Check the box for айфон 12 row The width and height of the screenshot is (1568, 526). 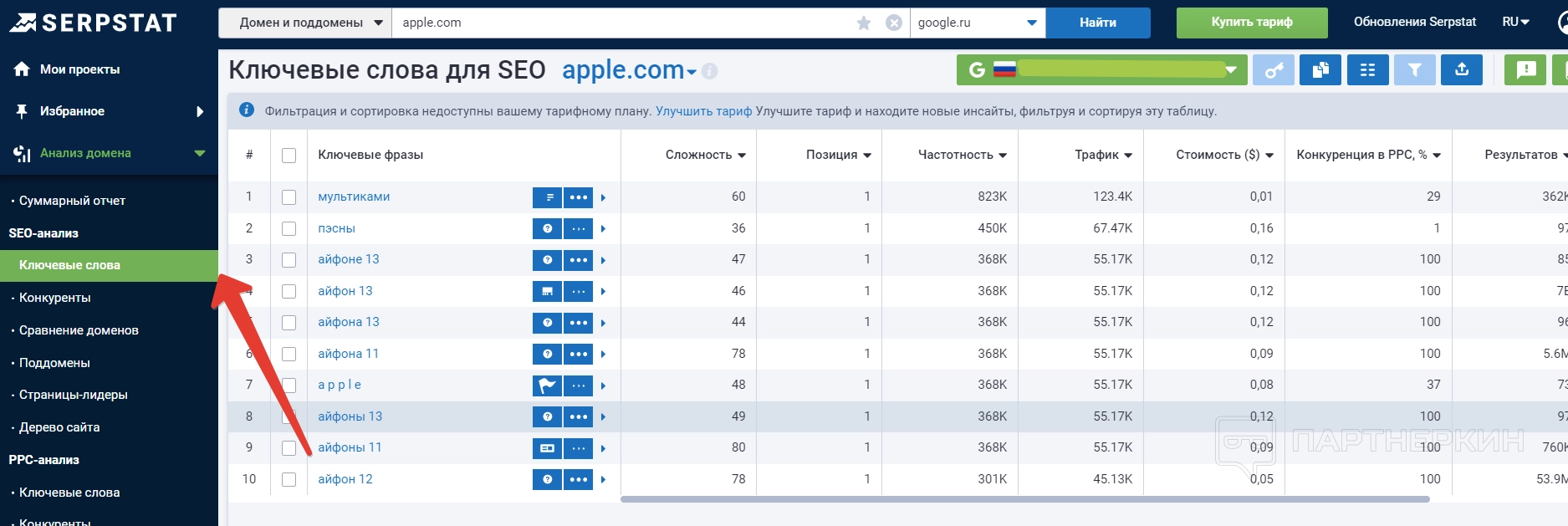pos(289,479)
